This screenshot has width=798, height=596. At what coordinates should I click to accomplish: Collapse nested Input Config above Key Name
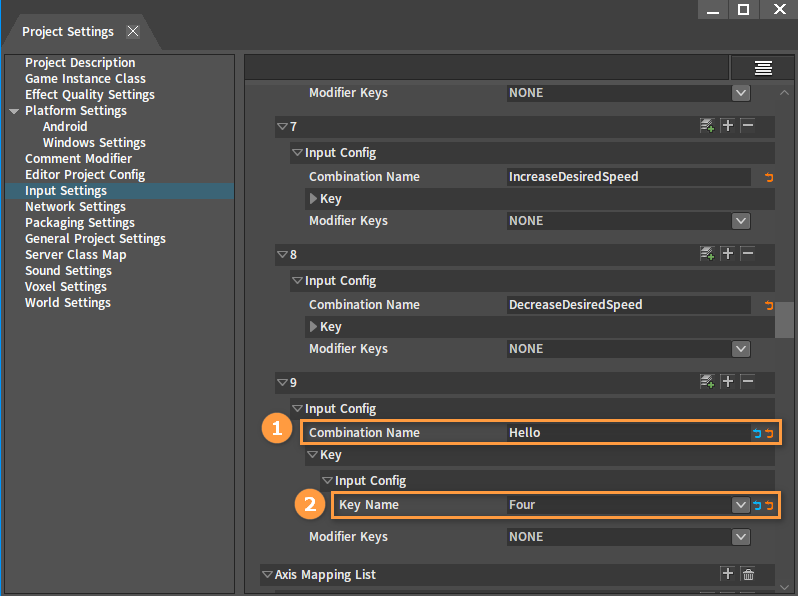click(328, 480)
